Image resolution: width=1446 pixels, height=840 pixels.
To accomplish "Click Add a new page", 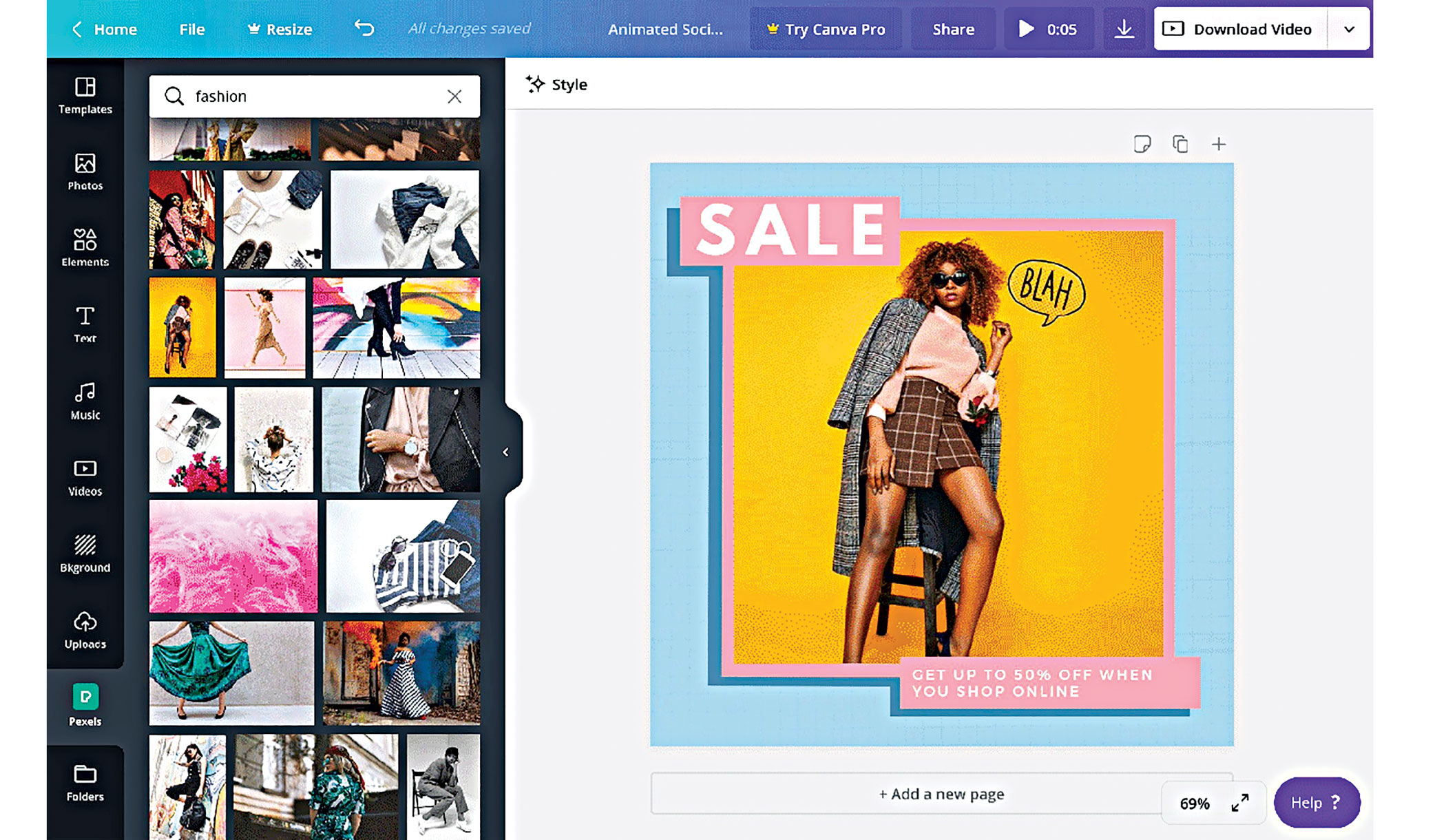I will coord(941,794).
